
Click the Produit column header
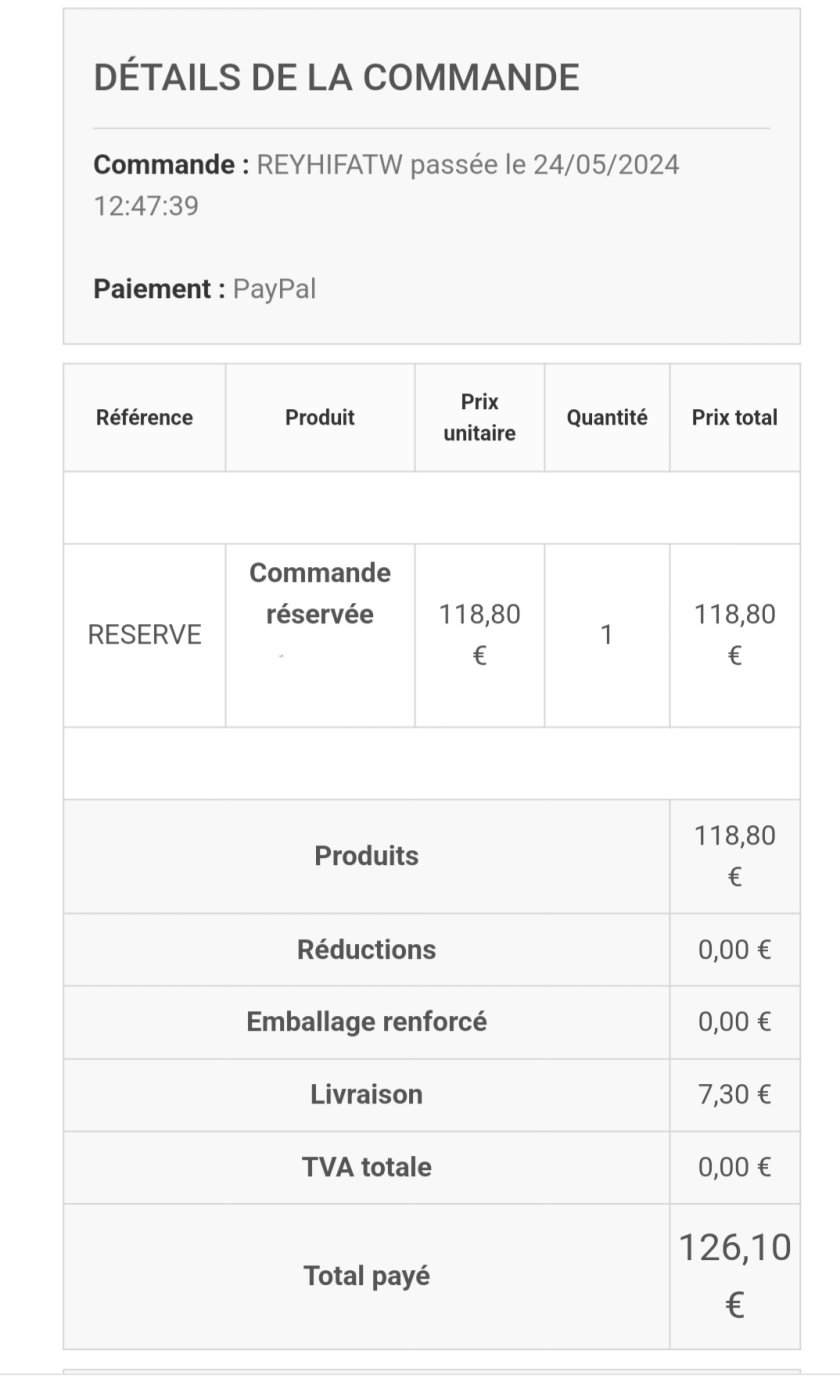pyautogui.click(x=320, y=417)
